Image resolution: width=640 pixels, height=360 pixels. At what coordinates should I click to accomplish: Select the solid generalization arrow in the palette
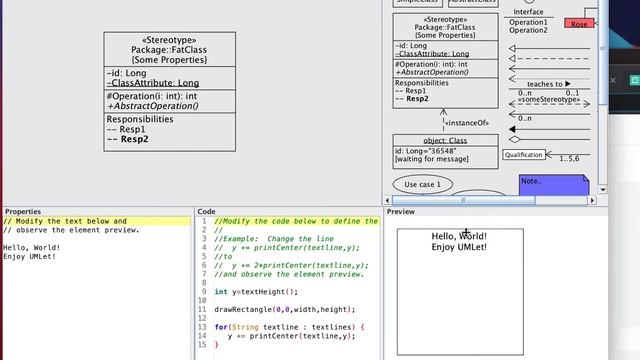(549, 49)
